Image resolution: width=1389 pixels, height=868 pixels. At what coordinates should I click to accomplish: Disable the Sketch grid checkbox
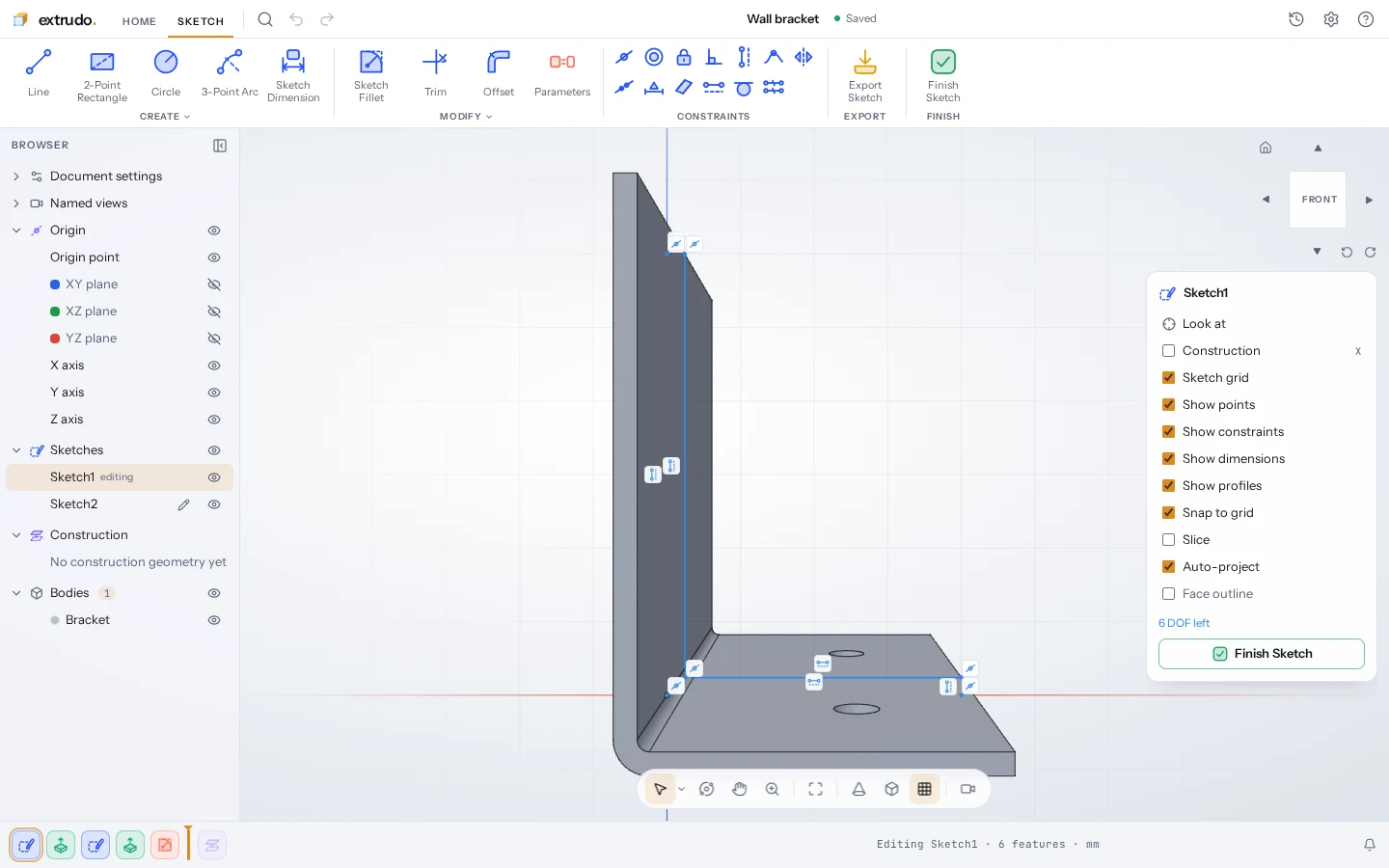[1168, 378]
